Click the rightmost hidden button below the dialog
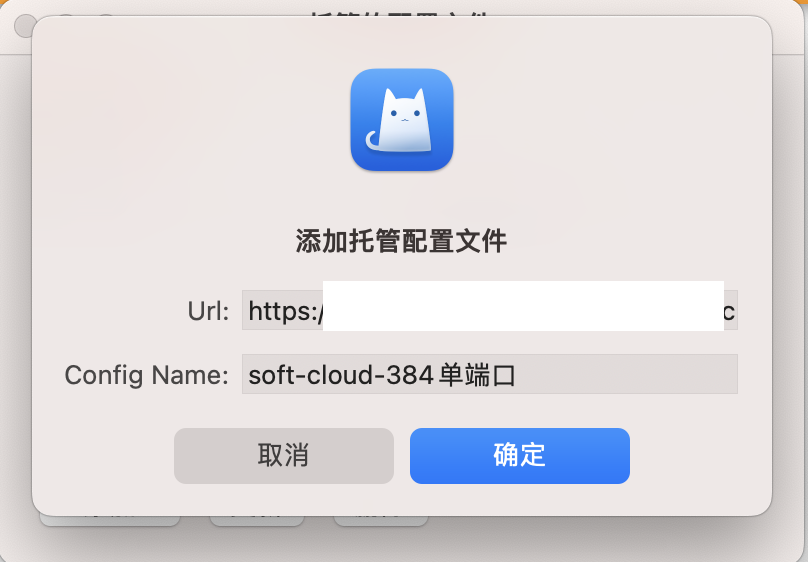This screenshot has height=562, width=808. 381,520
